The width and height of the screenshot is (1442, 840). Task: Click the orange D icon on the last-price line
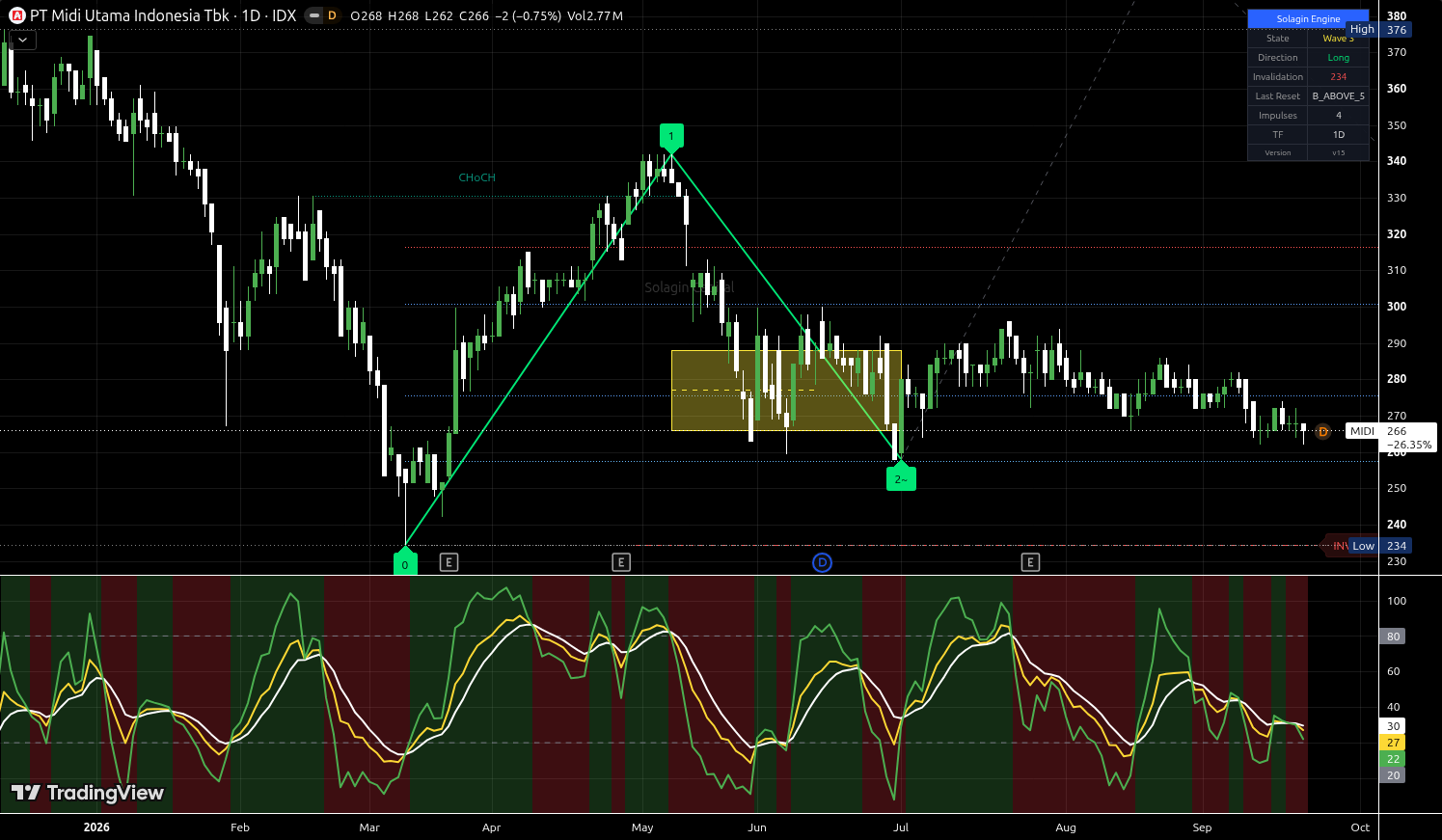[x=1322, y=432]
